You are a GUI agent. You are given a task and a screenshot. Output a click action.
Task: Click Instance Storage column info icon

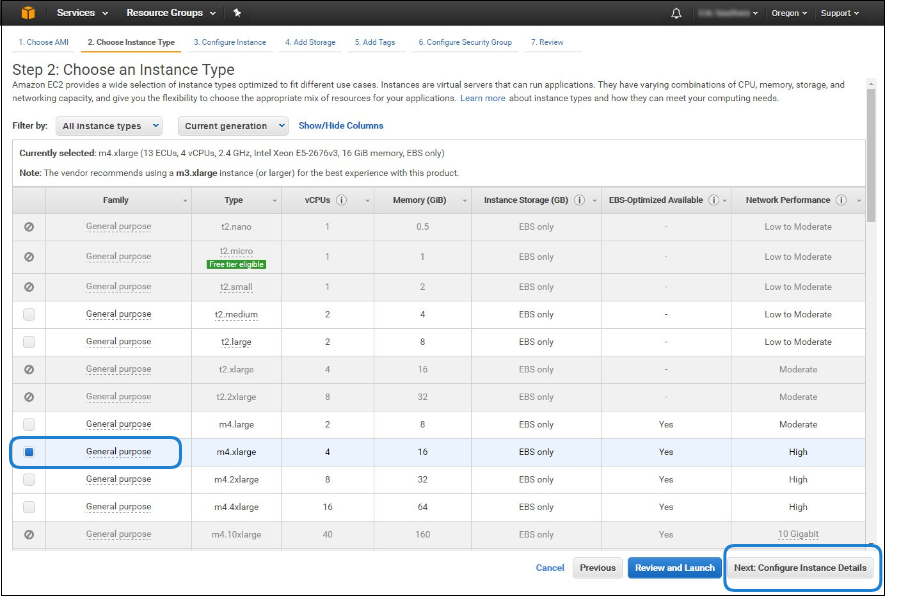tap(579, 200)
